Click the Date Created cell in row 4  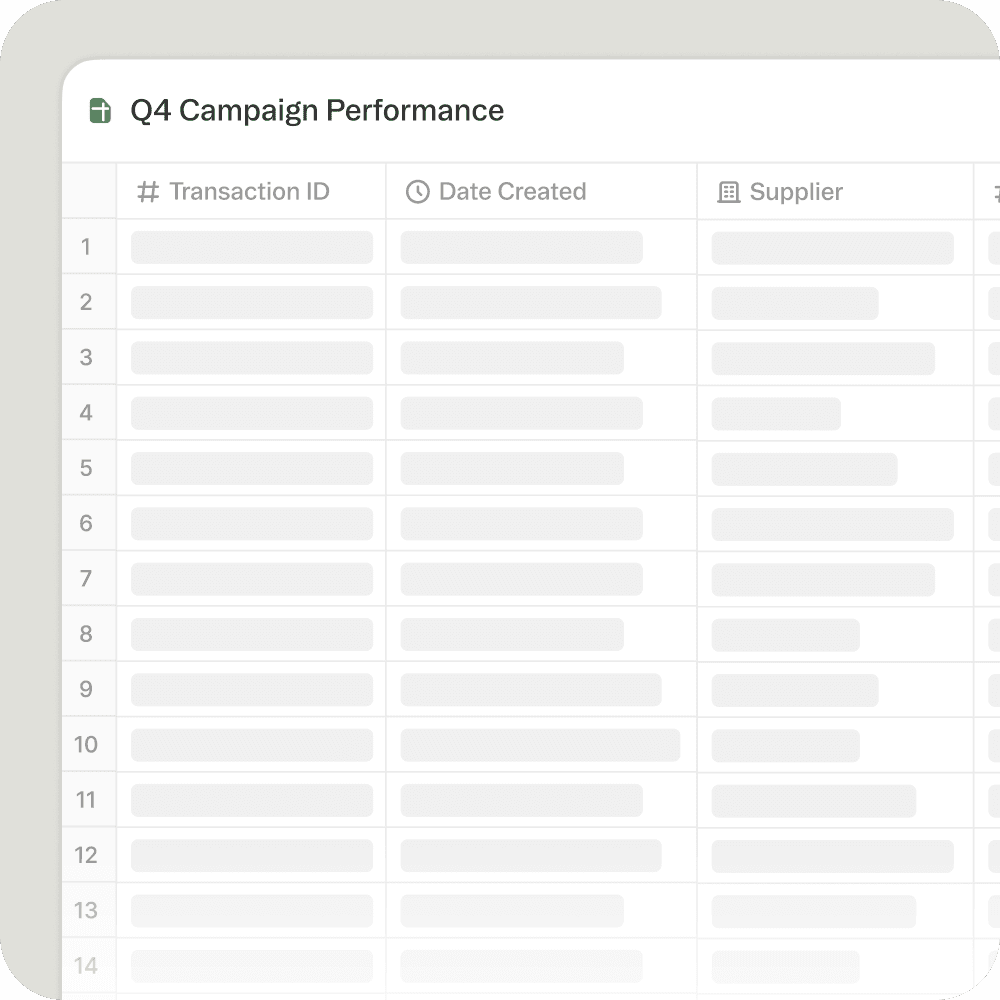pyautogui.click(x=541, y=413)
